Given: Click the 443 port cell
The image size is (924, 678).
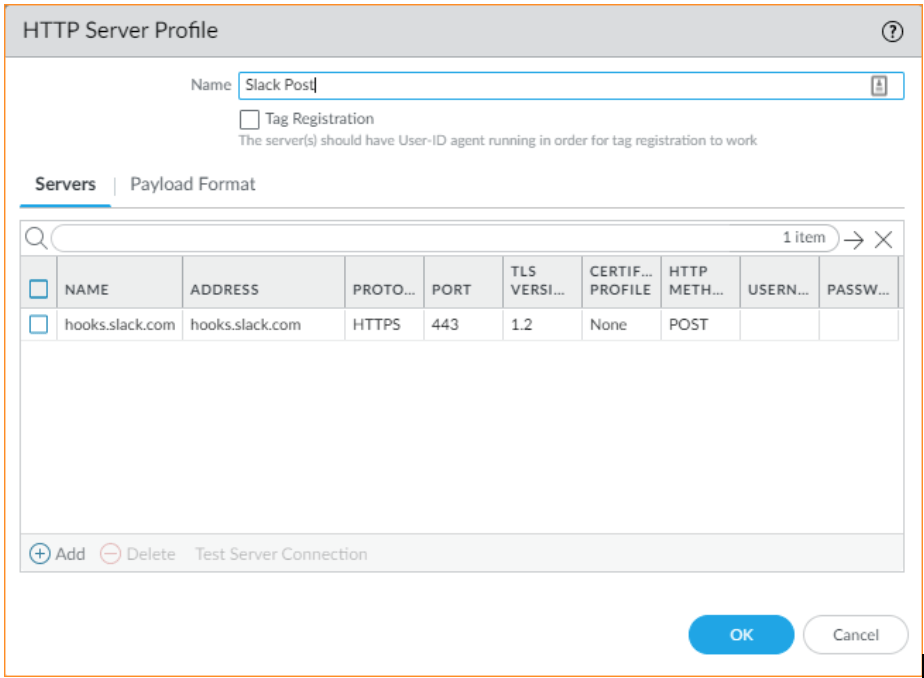Looking at the screenshot, I should click(463, 325).
